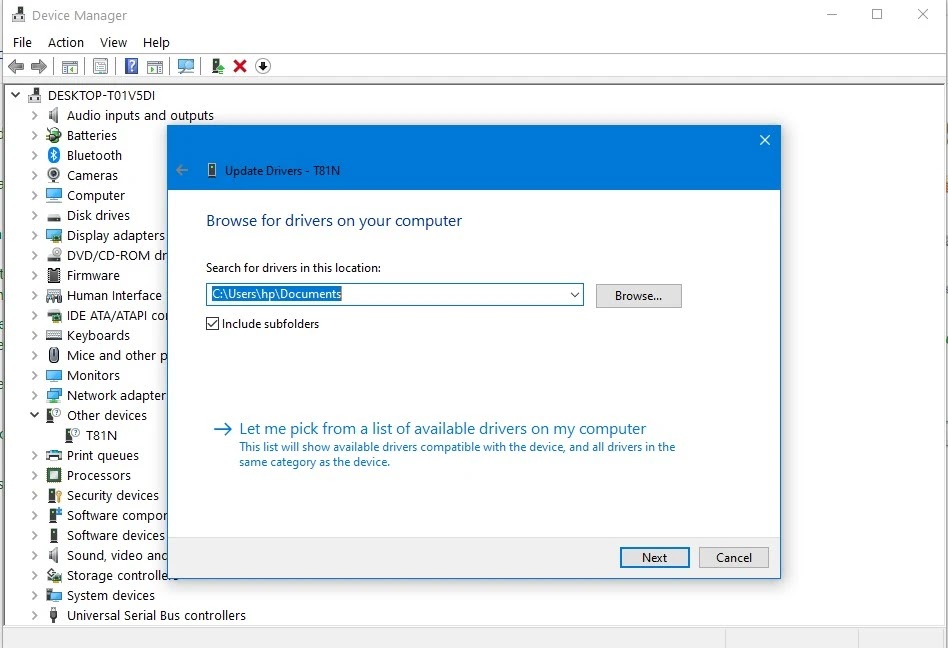
Task: Click the T81N unknown device icon
Action: point(73,435)
